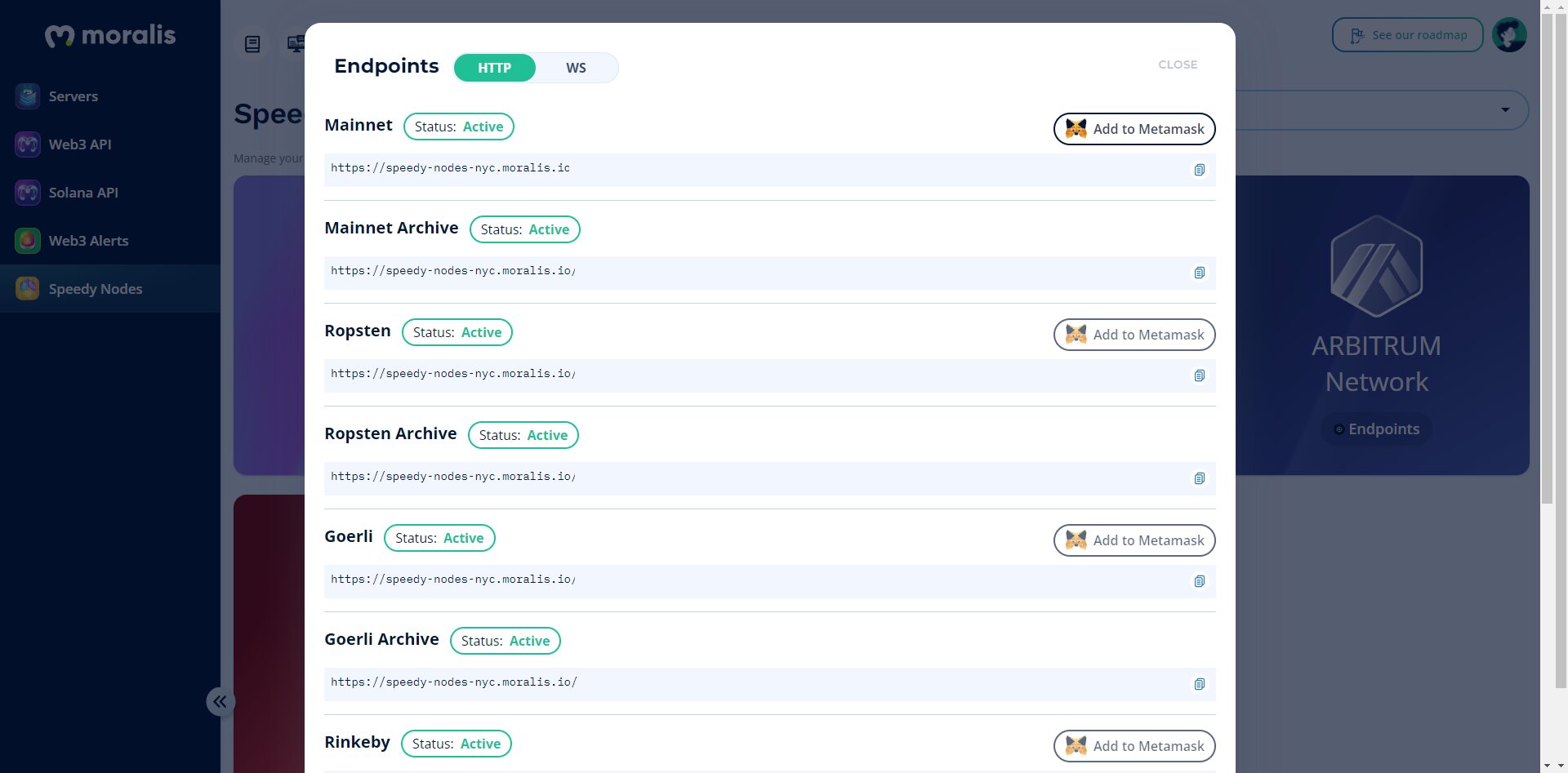Switch endpoints to WS
The width and height of the screenshot is (1568, 773).
pos(576,68)
